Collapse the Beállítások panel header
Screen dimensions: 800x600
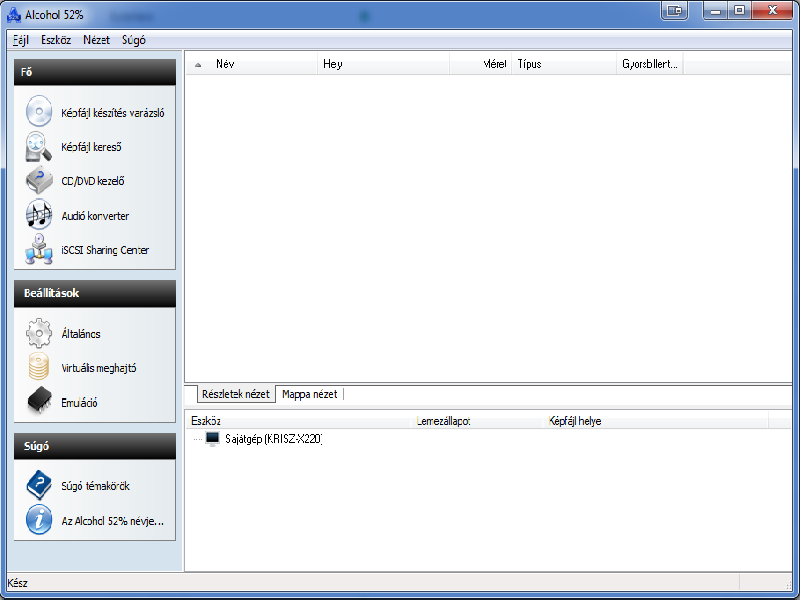95,293
